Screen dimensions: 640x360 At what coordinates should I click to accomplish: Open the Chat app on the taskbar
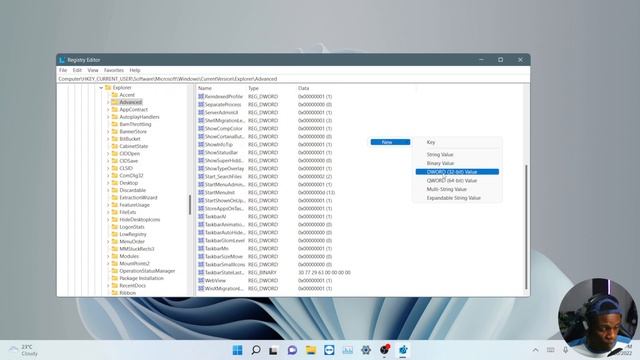click(x=292, y=350)
